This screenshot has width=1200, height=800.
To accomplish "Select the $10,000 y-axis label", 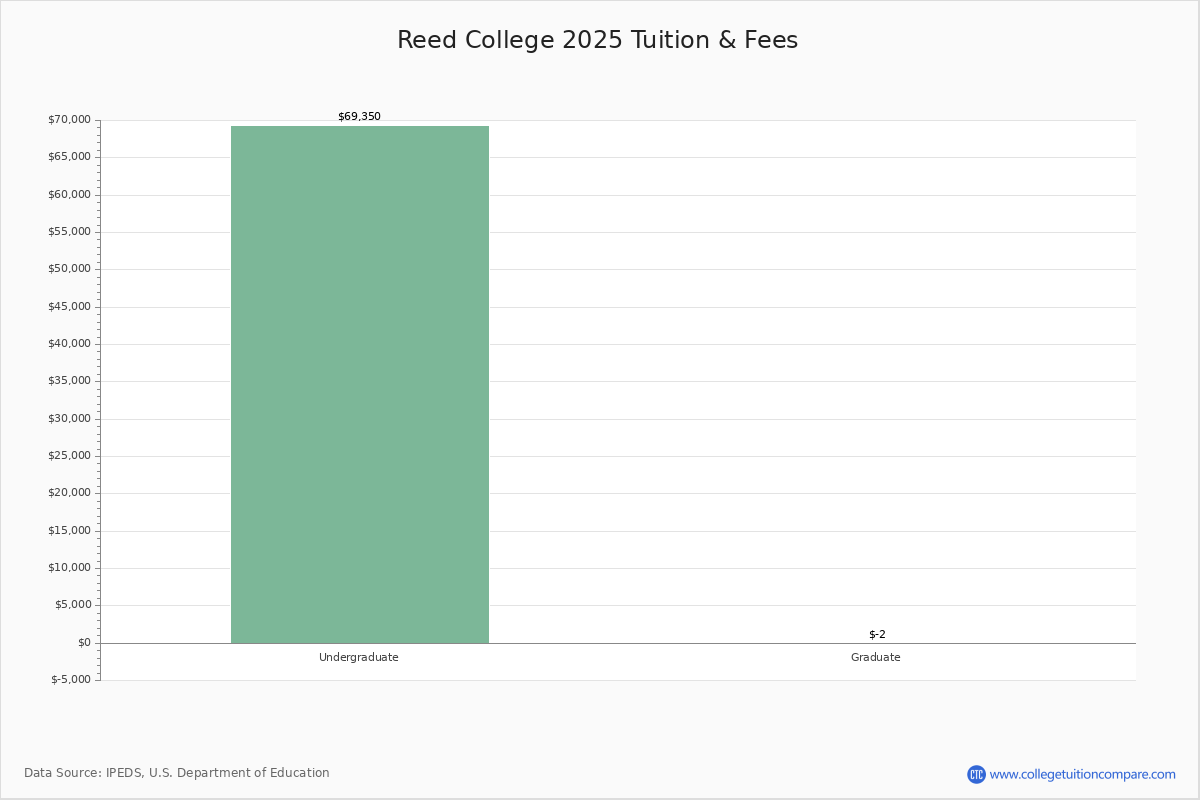I will click(69, 568).
